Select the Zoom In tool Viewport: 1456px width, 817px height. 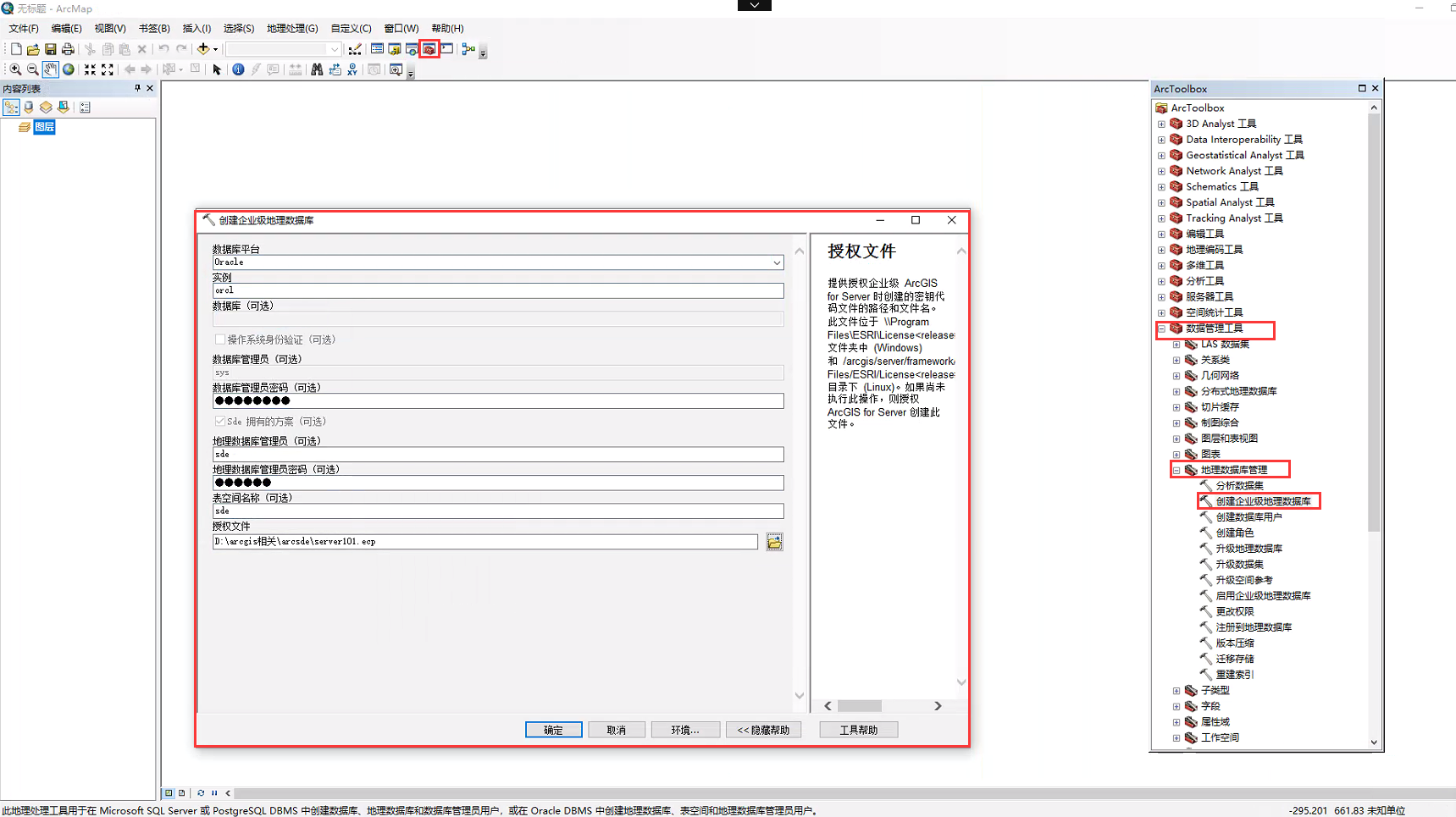tap(15, 69)
